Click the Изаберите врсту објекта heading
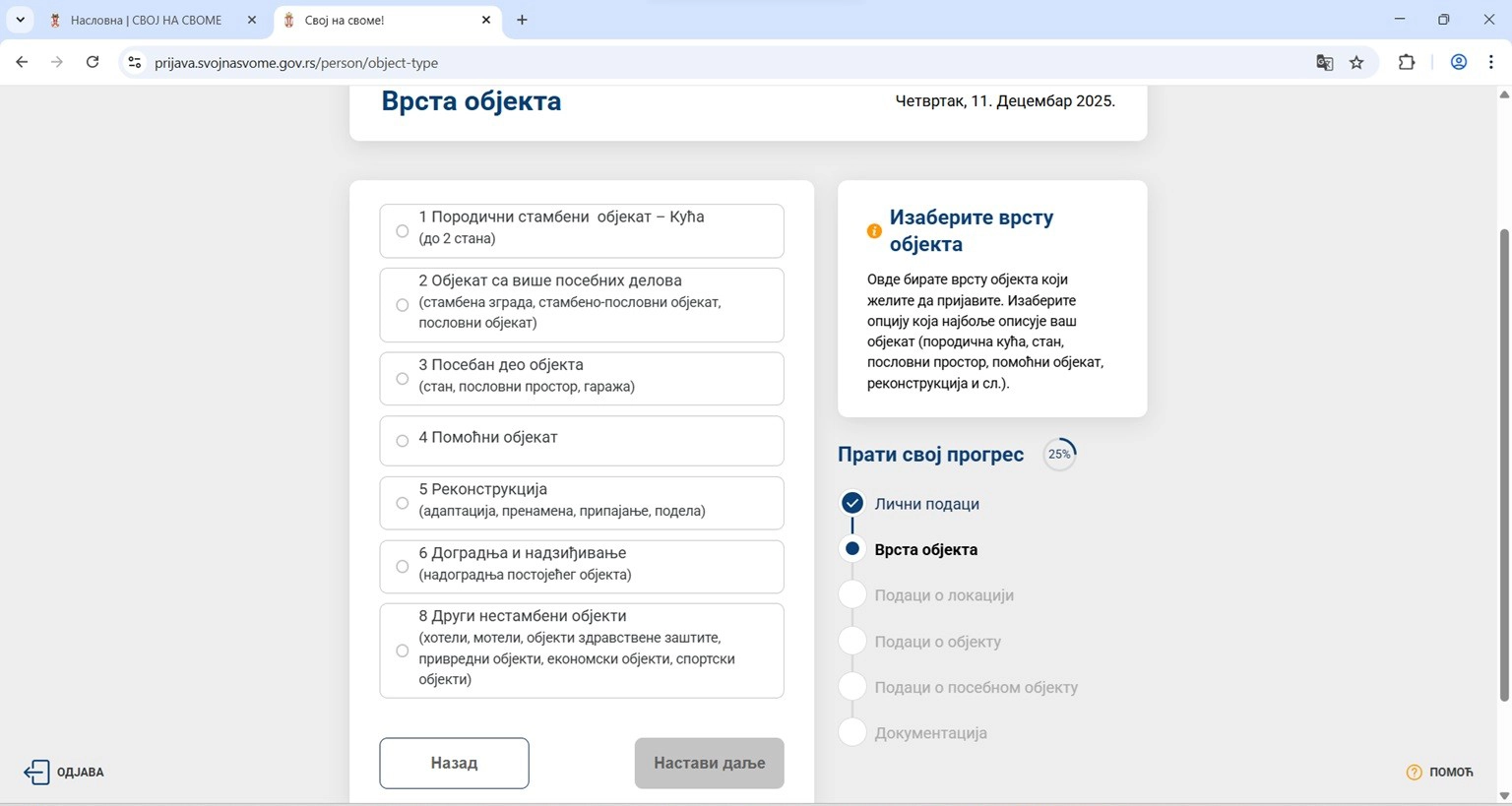1512x806 pixels. pyautogui.click(x=972, y=231)
